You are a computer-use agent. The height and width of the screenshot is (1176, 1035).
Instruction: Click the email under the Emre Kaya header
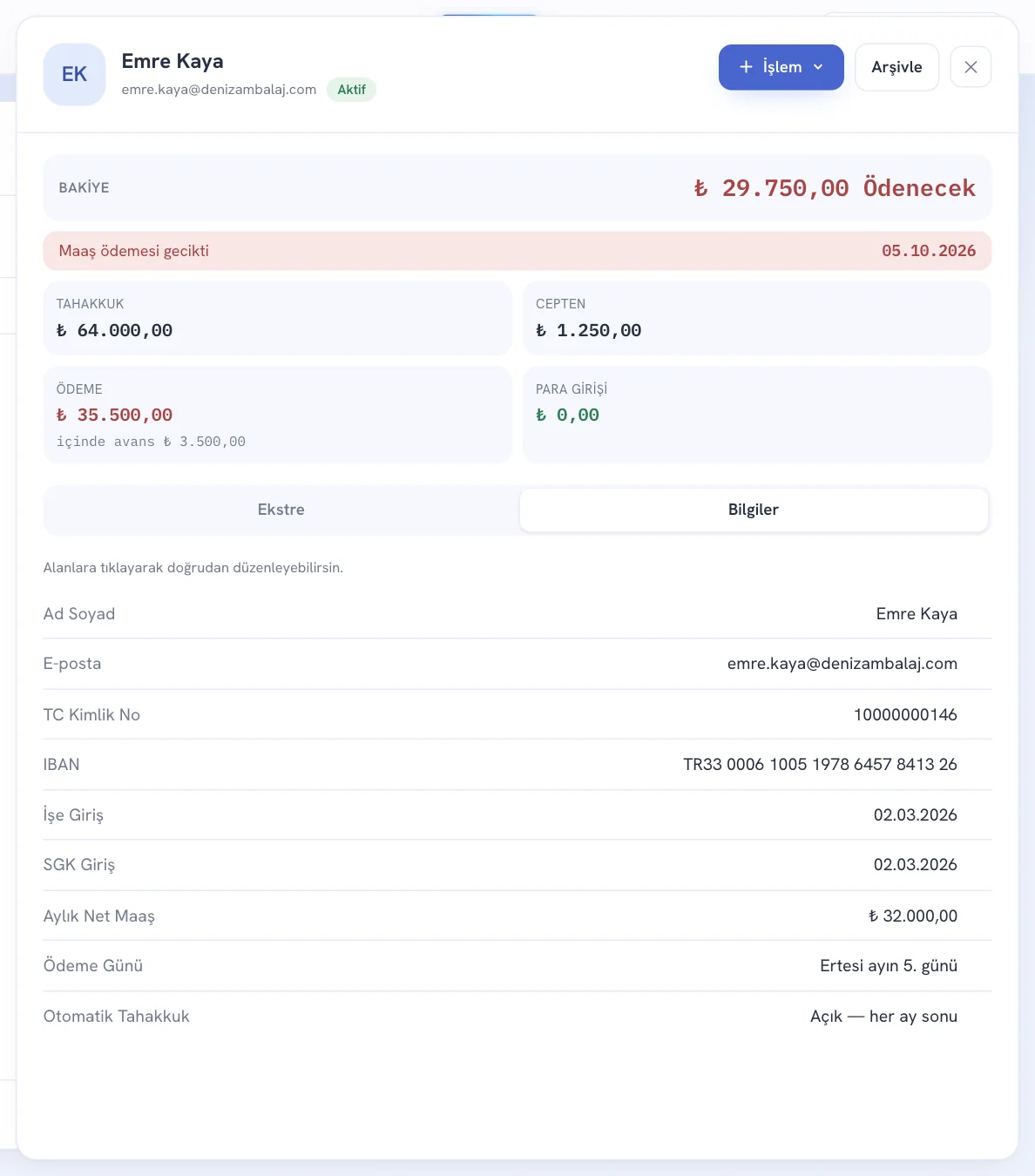click(x=219, y=90)
